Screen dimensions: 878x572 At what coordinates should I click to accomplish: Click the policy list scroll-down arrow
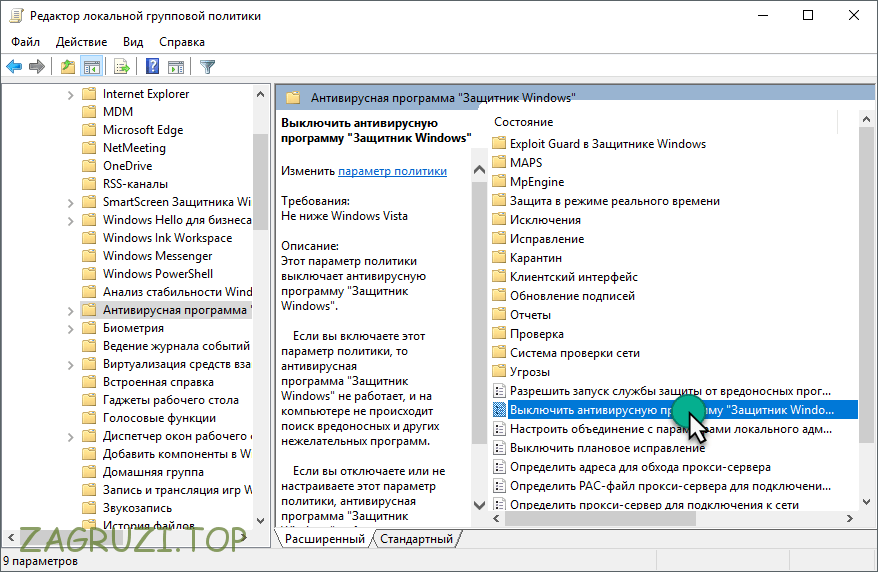[x=866, y=502]
